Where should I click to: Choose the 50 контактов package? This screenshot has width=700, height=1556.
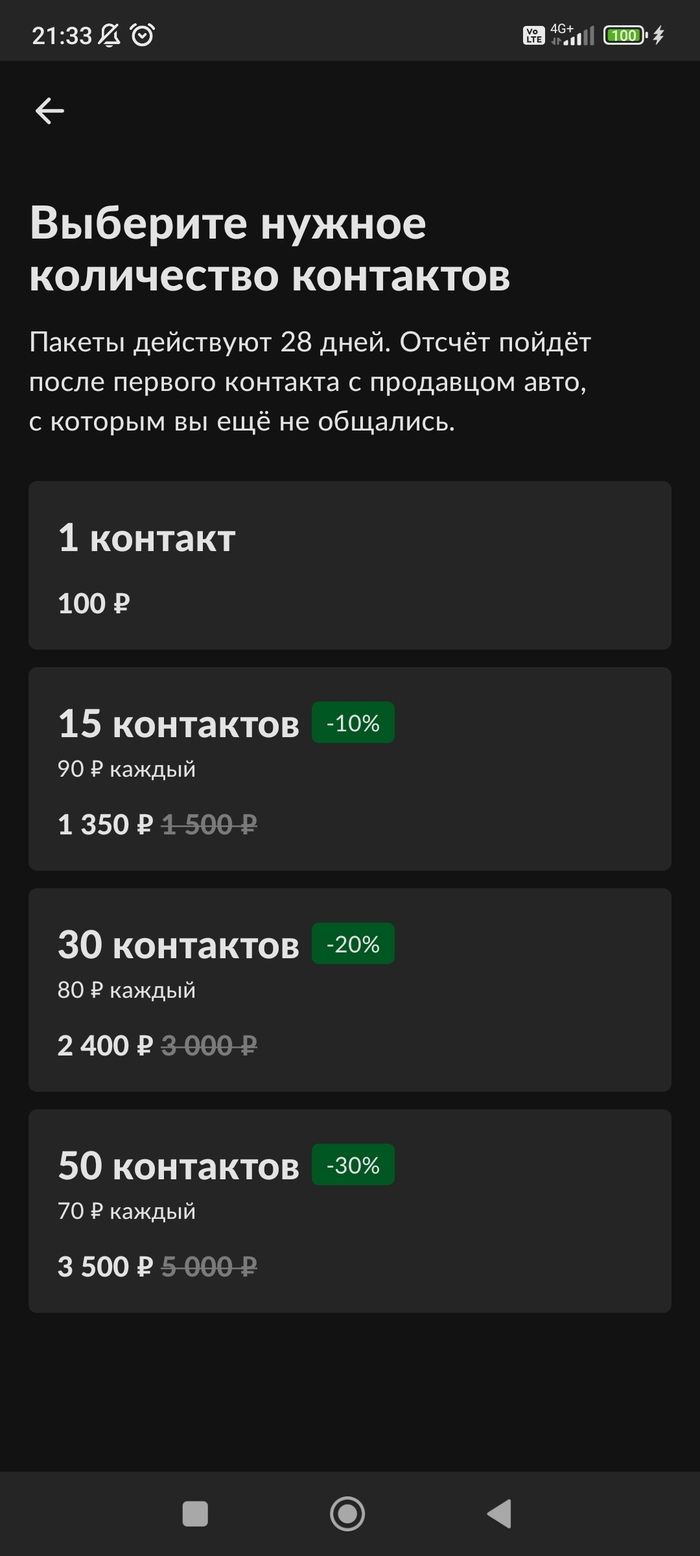click(349, 1211)
